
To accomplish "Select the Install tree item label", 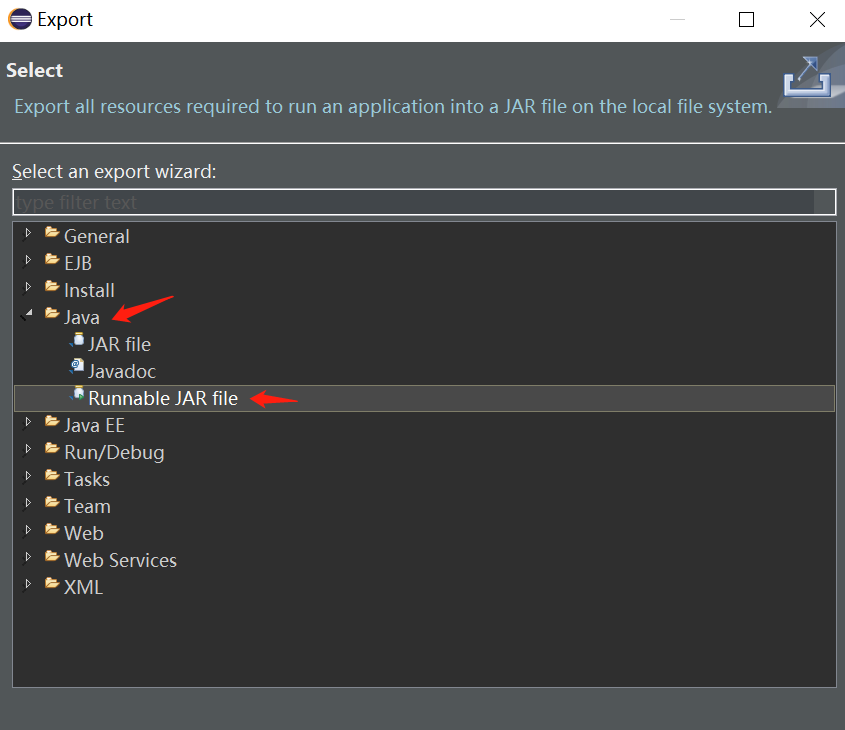I will [89, 290].
